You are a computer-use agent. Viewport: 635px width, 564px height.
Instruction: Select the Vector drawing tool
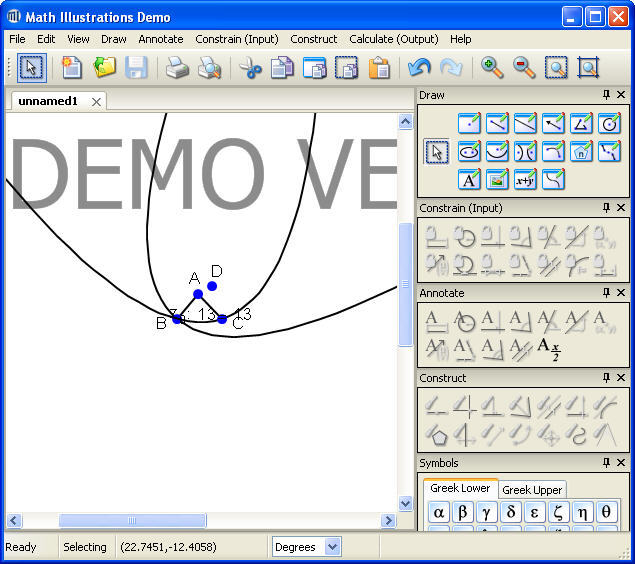[553, 123]
